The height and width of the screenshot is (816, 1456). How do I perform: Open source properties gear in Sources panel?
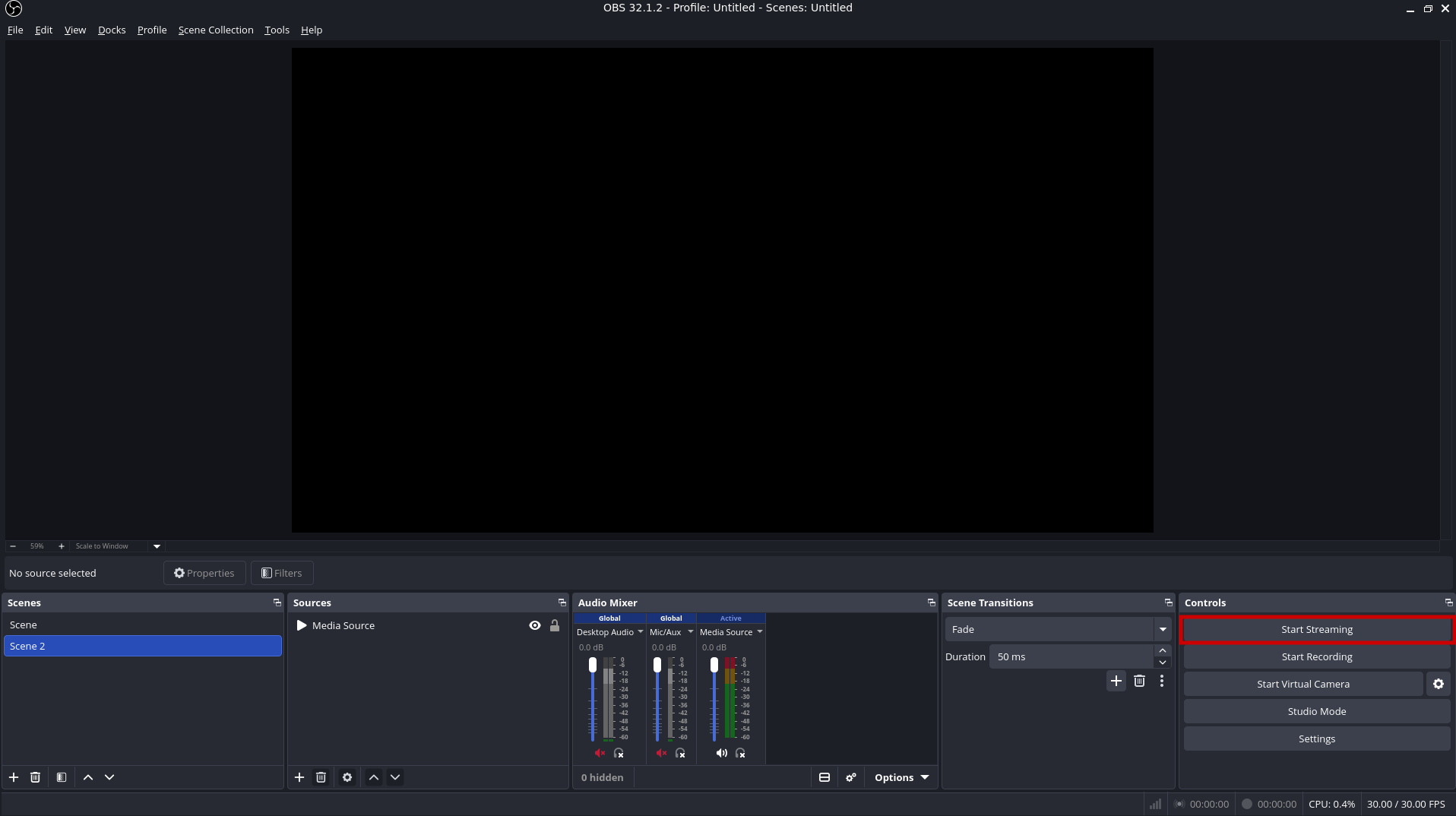tap(347, 777)
